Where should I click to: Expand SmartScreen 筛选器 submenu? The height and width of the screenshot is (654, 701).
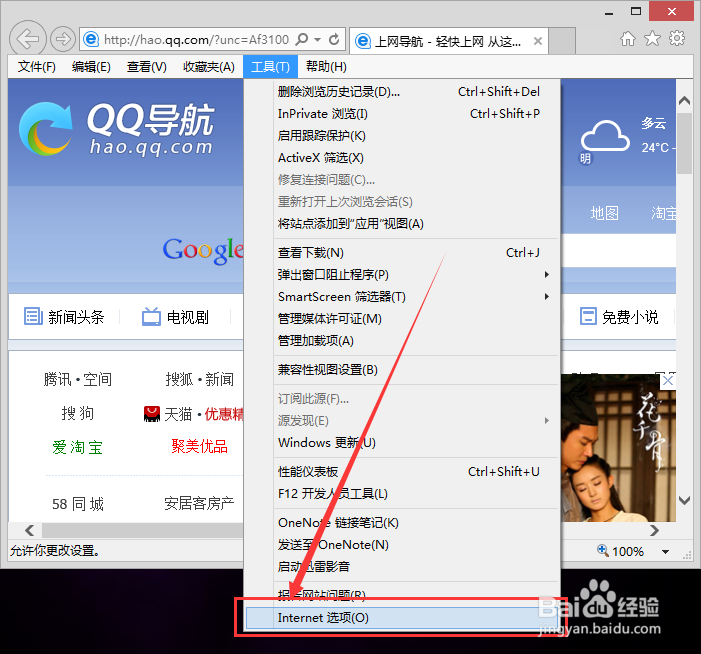point(546,296)
